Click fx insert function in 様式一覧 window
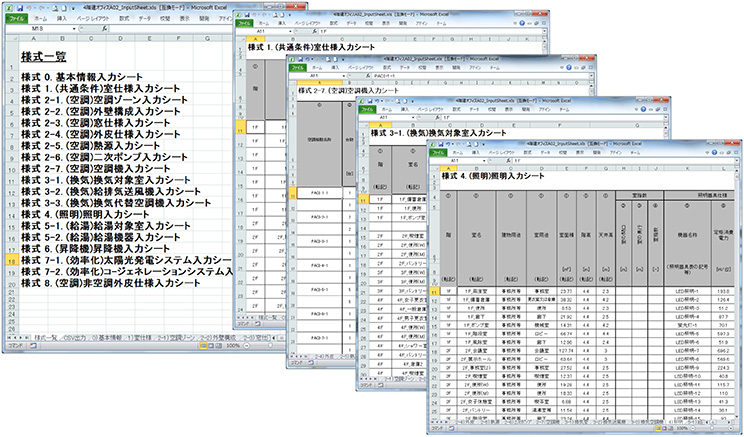 click(x=104, y=28)
